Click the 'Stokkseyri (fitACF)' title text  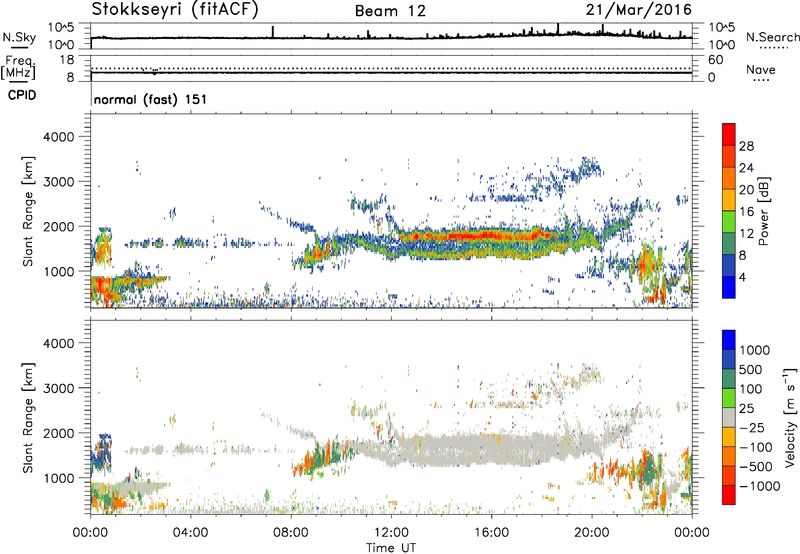coord(175,9)
